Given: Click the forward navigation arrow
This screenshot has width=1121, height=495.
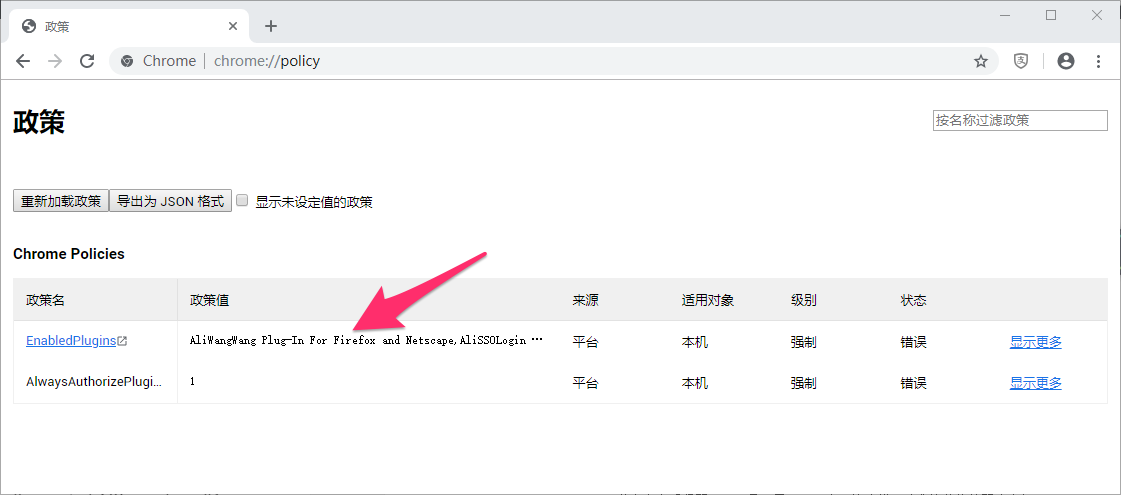Looking at the screenshot, I should 55,62.
